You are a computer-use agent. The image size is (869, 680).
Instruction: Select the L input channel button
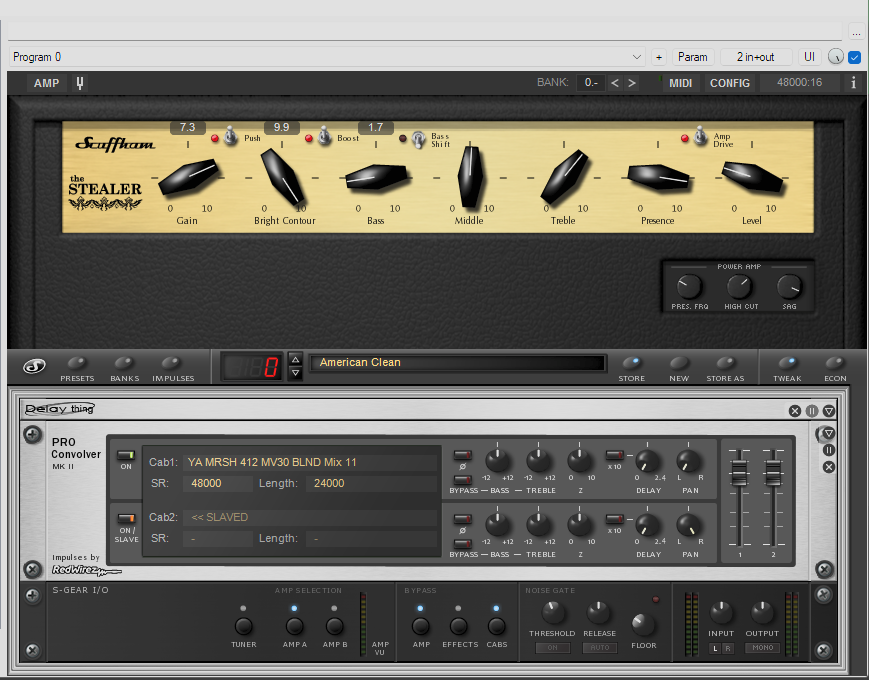coord(715,648)
